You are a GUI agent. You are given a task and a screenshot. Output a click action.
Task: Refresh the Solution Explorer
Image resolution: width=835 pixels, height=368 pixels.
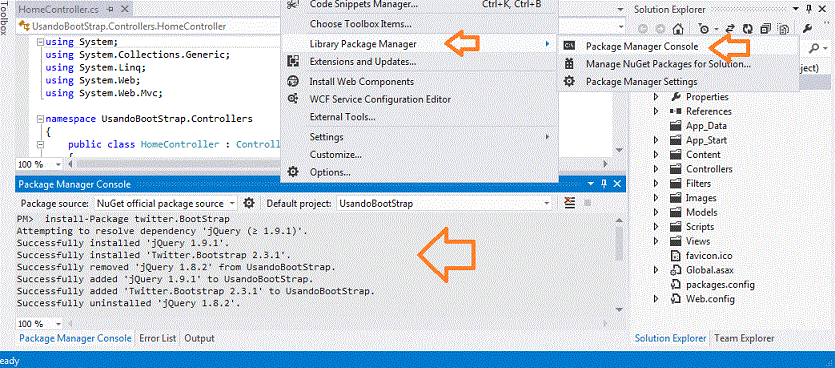click(748, 29)
